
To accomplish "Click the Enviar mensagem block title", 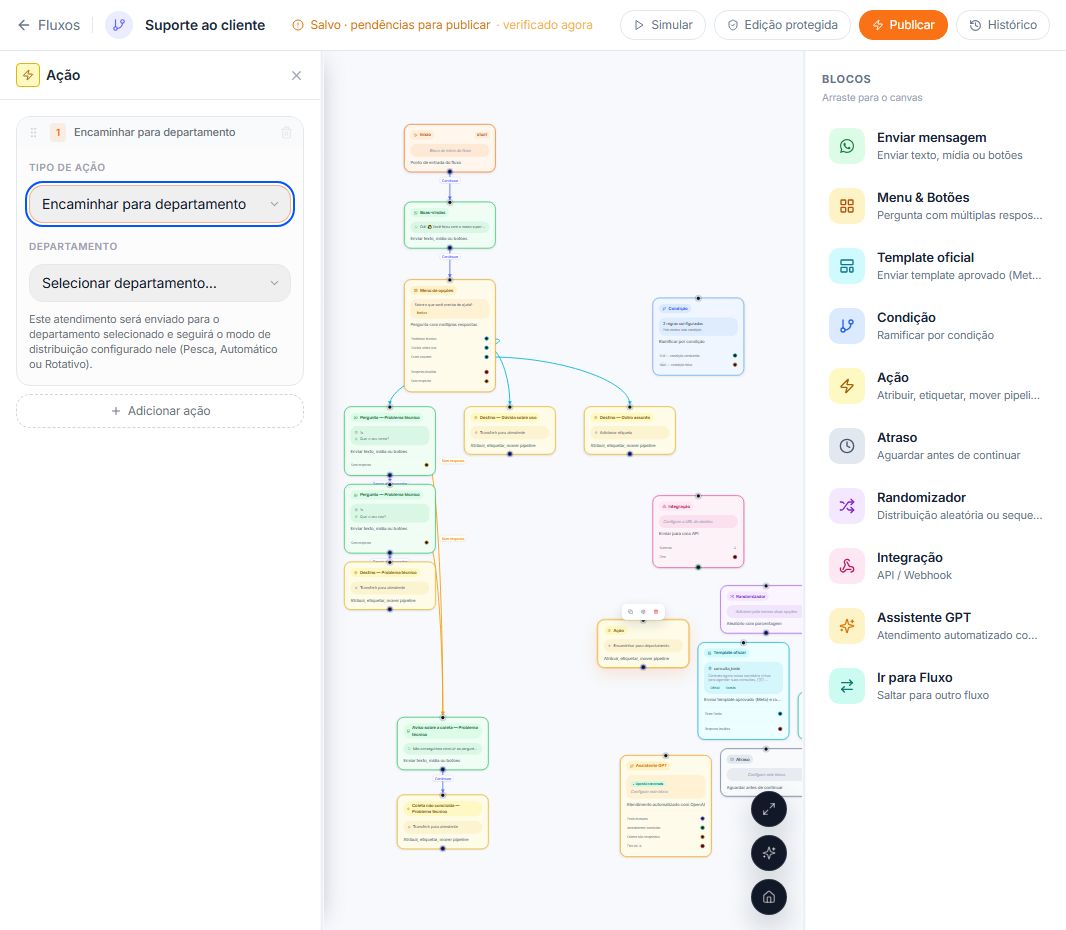I will point(931,137).
